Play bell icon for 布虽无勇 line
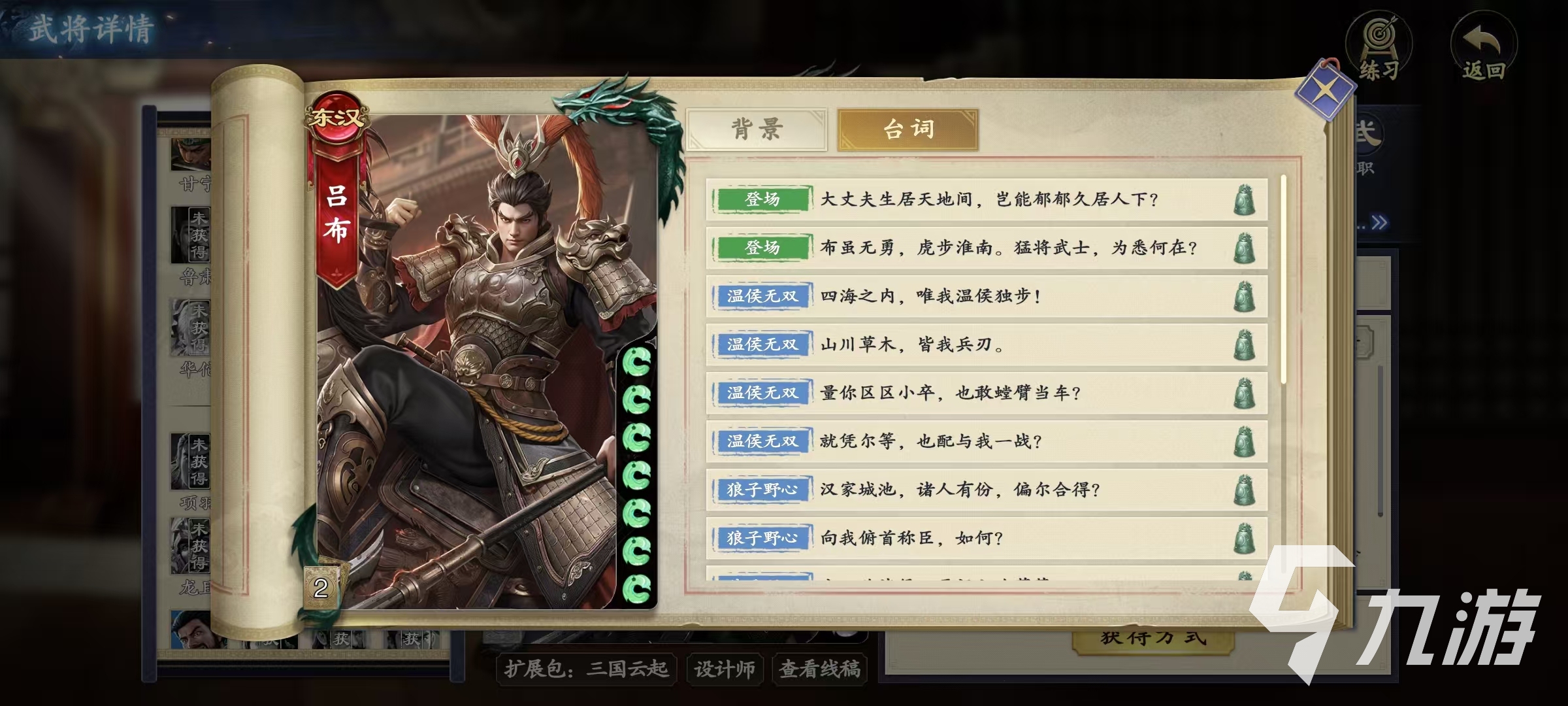1568x706 pixels. click(1244, 248)
